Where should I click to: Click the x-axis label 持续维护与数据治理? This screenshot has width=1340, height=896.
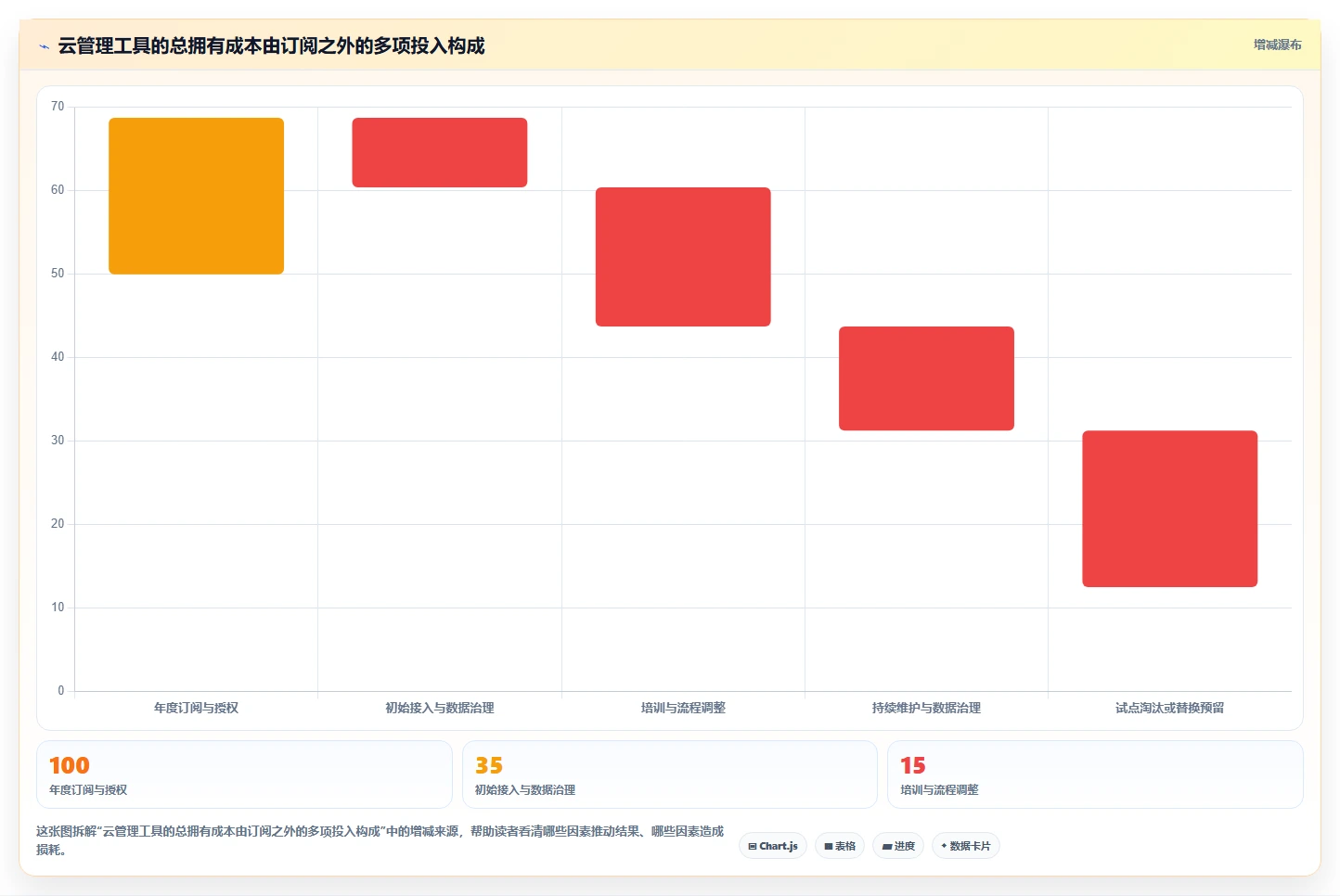point(926,708)
